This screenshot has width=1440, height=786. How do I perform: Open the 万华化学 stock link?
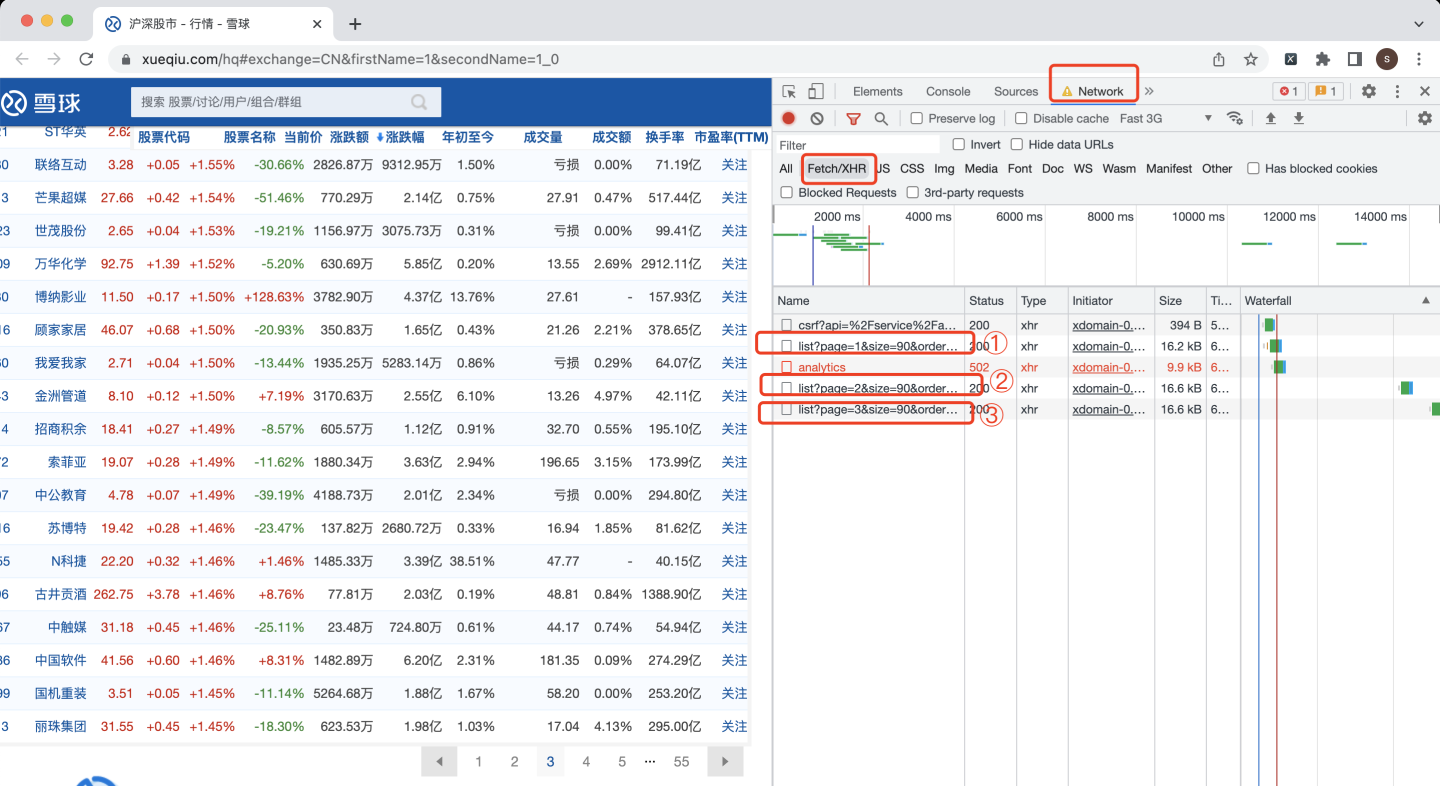click(x=61, y=264)
